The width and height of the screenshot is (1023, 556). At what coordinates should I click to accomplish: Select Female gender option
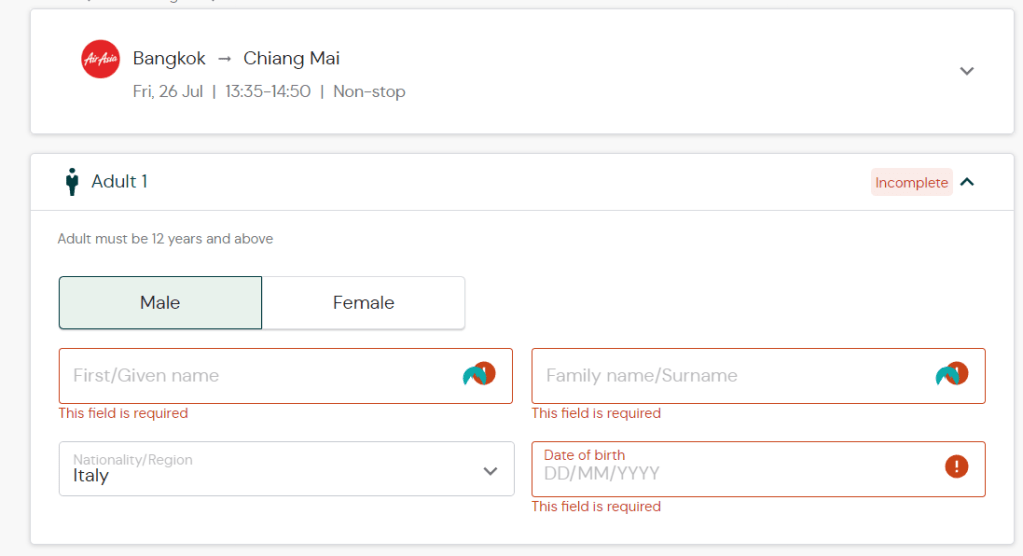[x=363, y=303]
